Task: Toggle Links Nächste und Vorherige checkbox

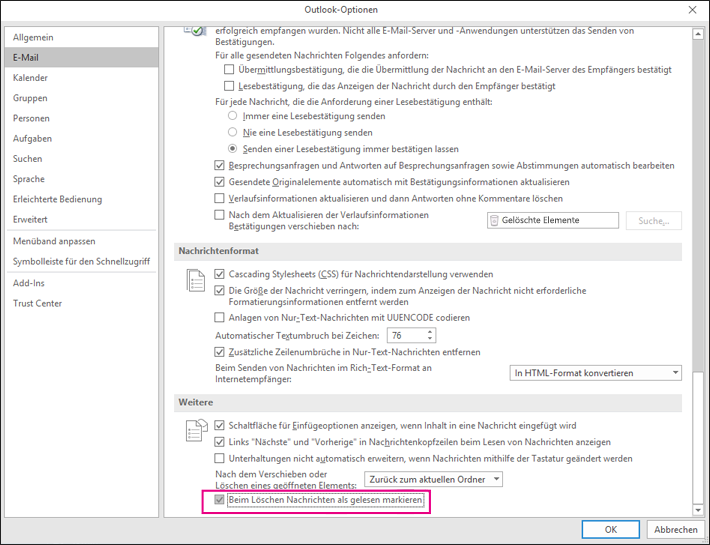Action: (x=219, y=442)
